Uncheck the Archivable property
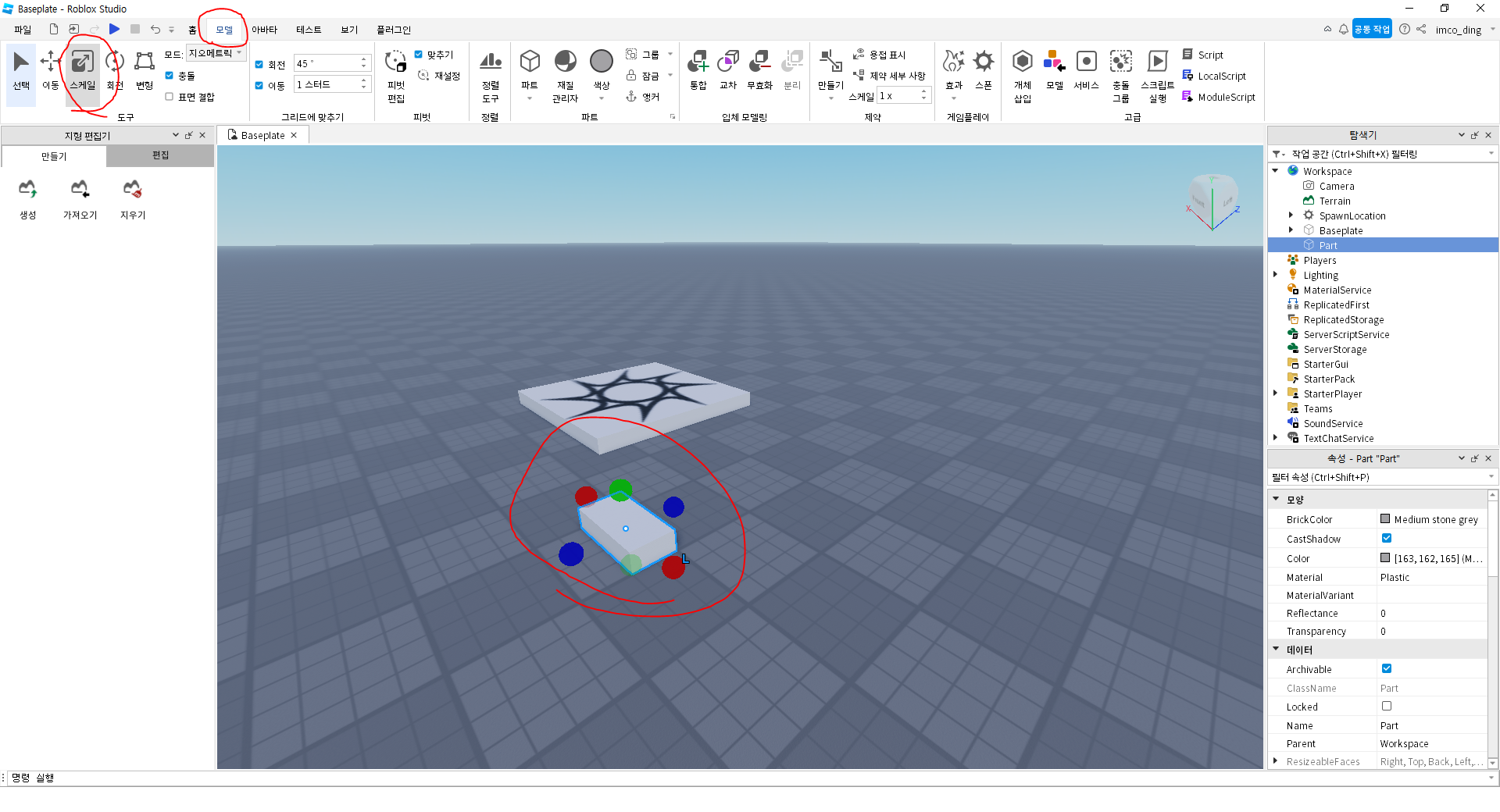Screen dimensions: 1500x812 (1387, 668)
